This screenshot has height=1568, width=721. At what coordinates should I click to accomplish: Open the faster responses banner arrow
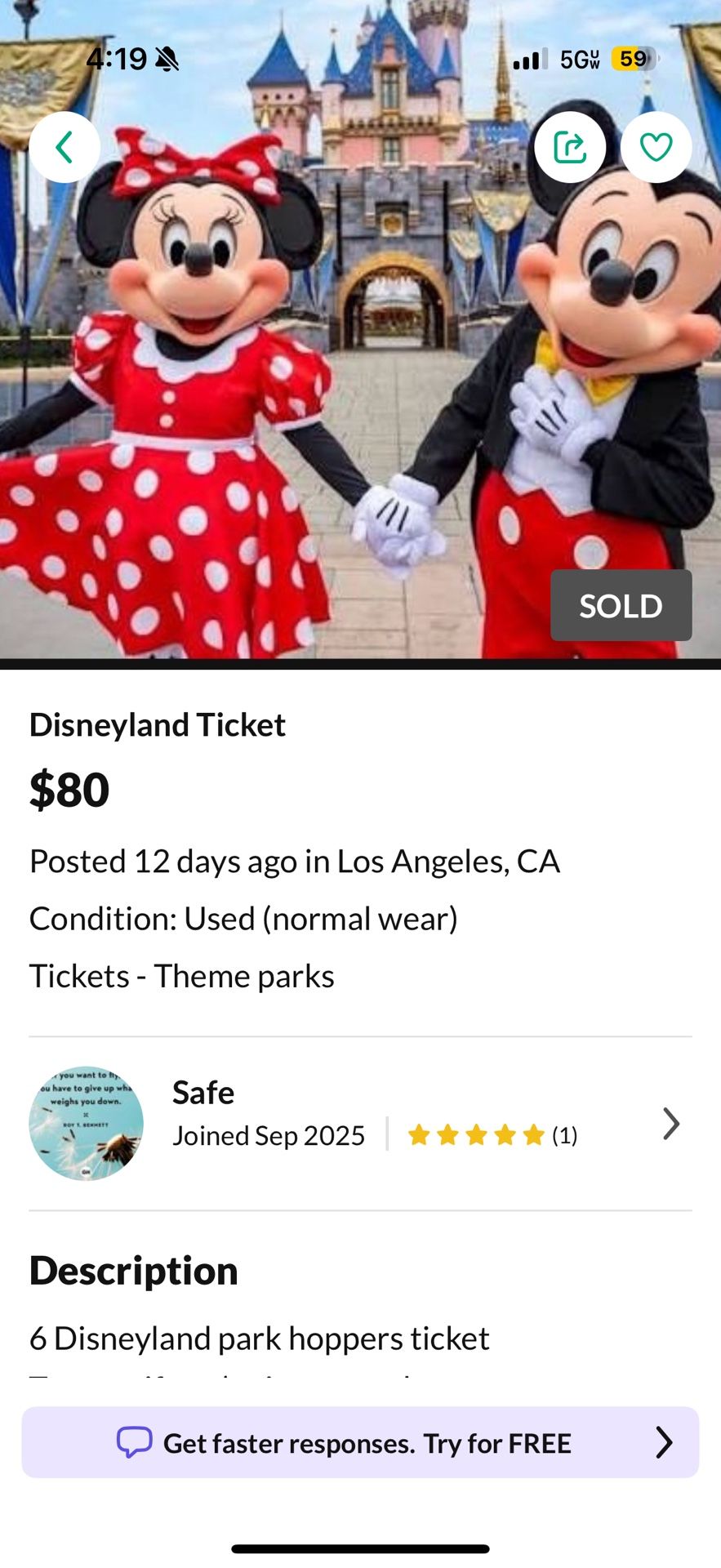click(665, 1442)
